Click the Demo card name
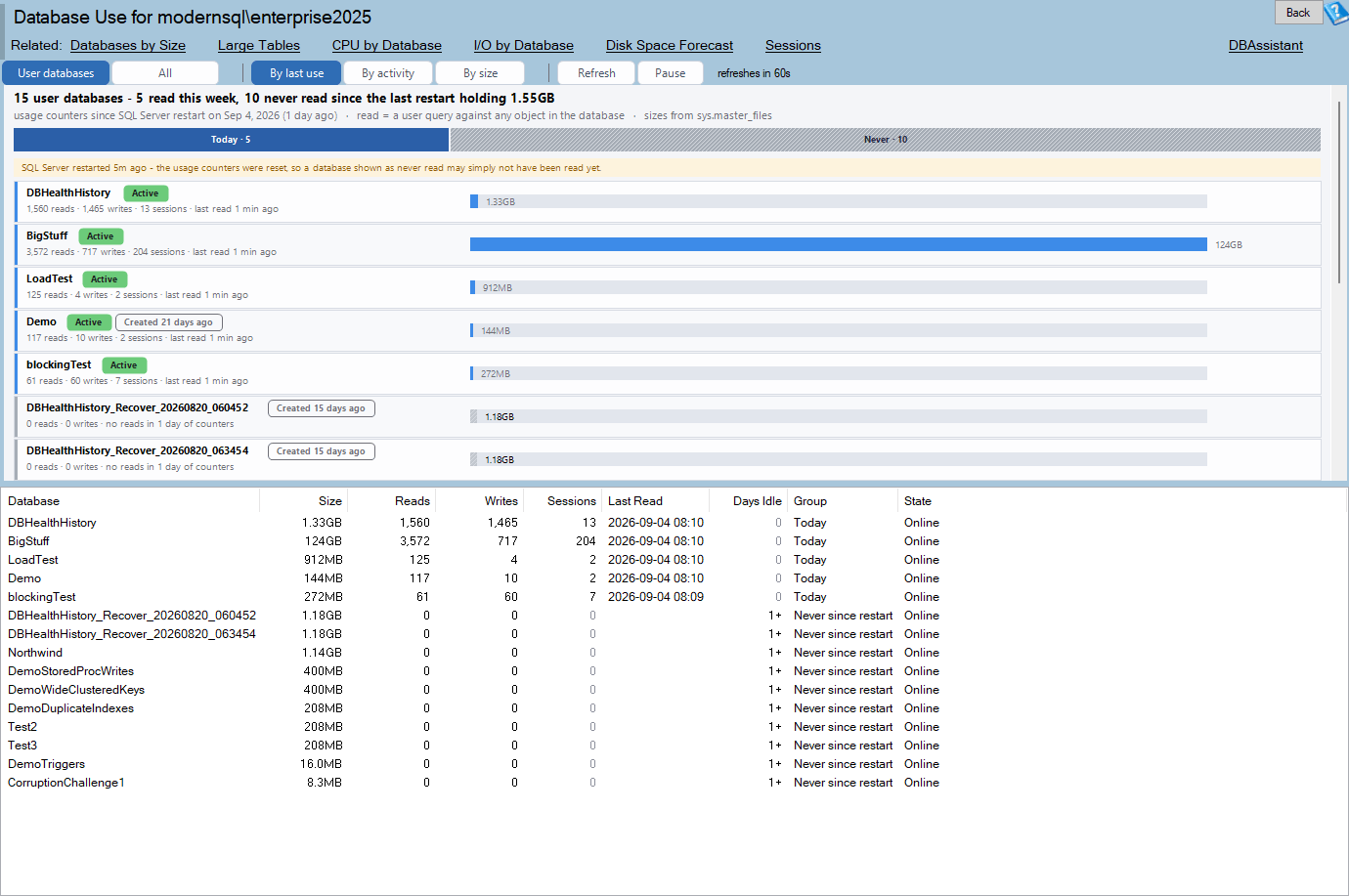Screen dimensions: 1349x896 click(x=41, y=321)
